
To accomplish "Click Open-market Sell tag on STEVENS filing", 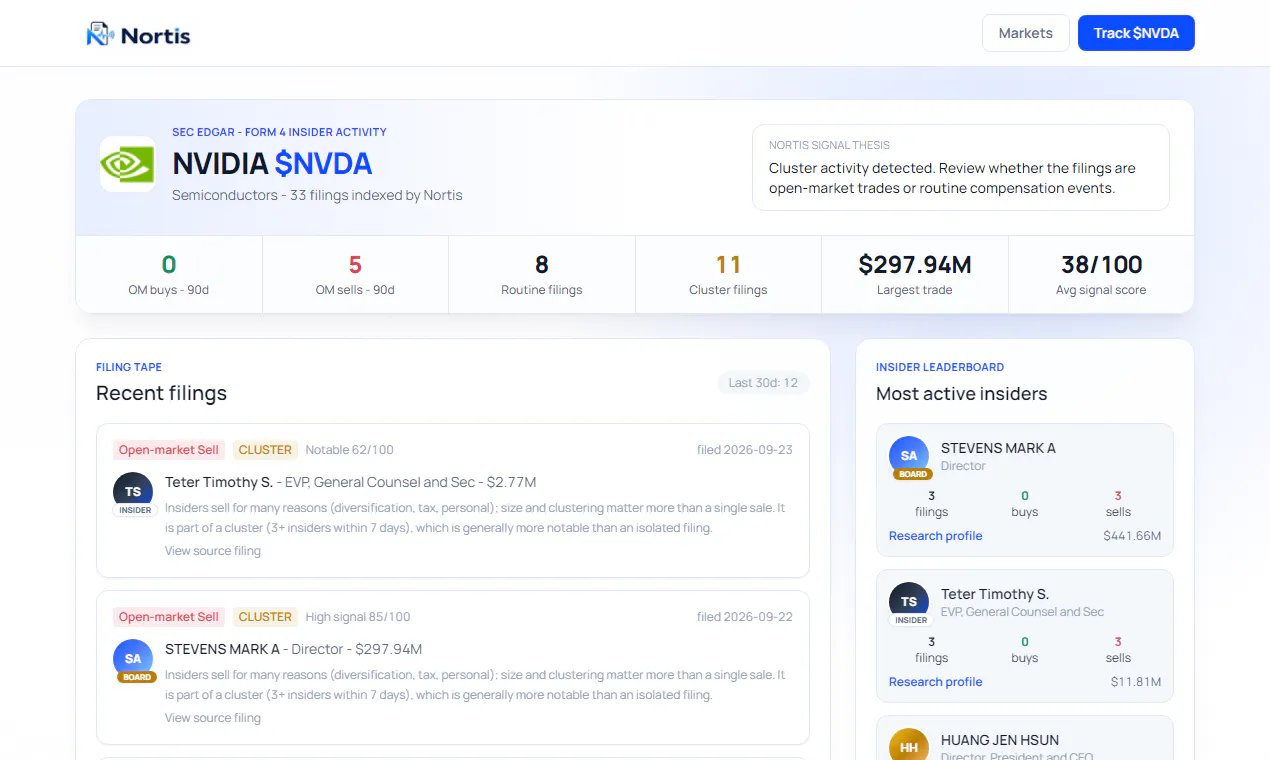I will [x=169, y=617].
